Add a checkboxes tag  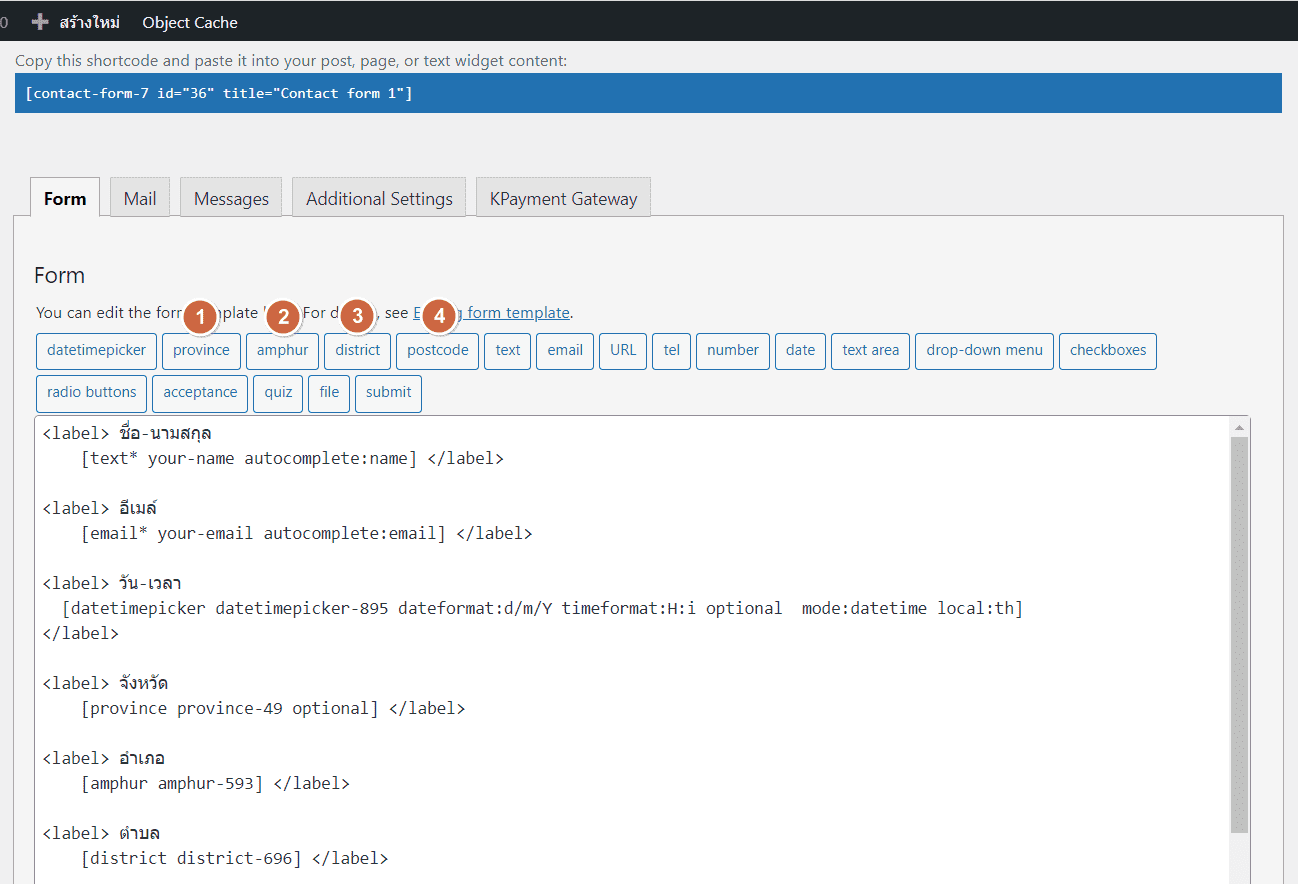point(1107,351)
